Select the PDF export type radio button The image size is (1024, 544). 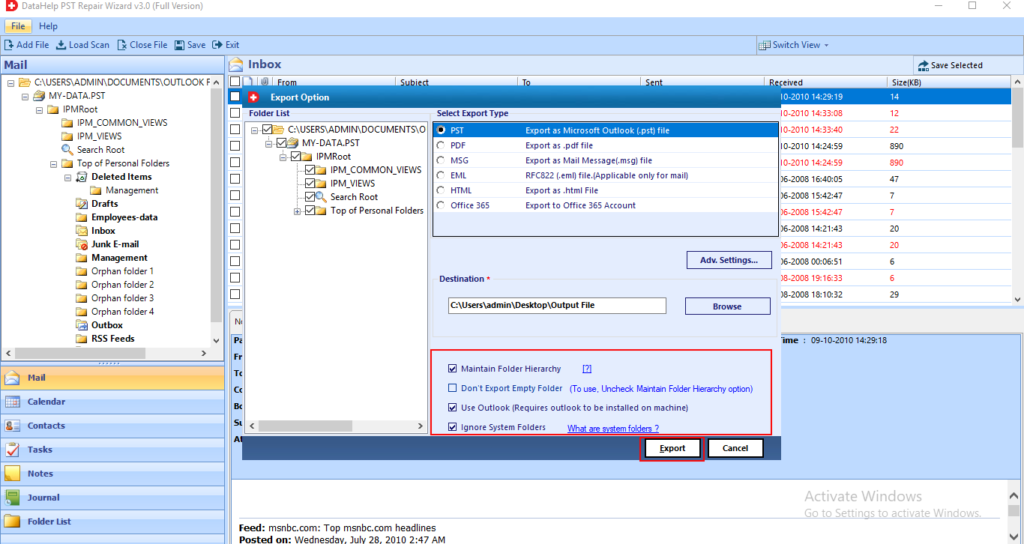pos(440,145)
